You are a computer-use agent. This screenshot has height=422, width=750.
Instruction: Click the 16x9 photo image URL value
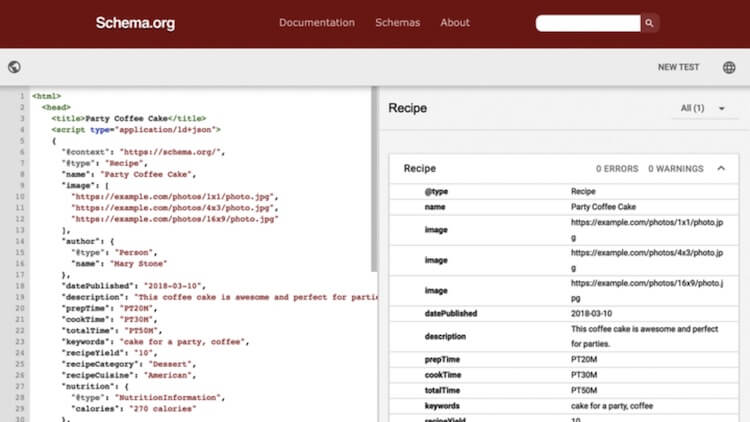coord(647,291)
